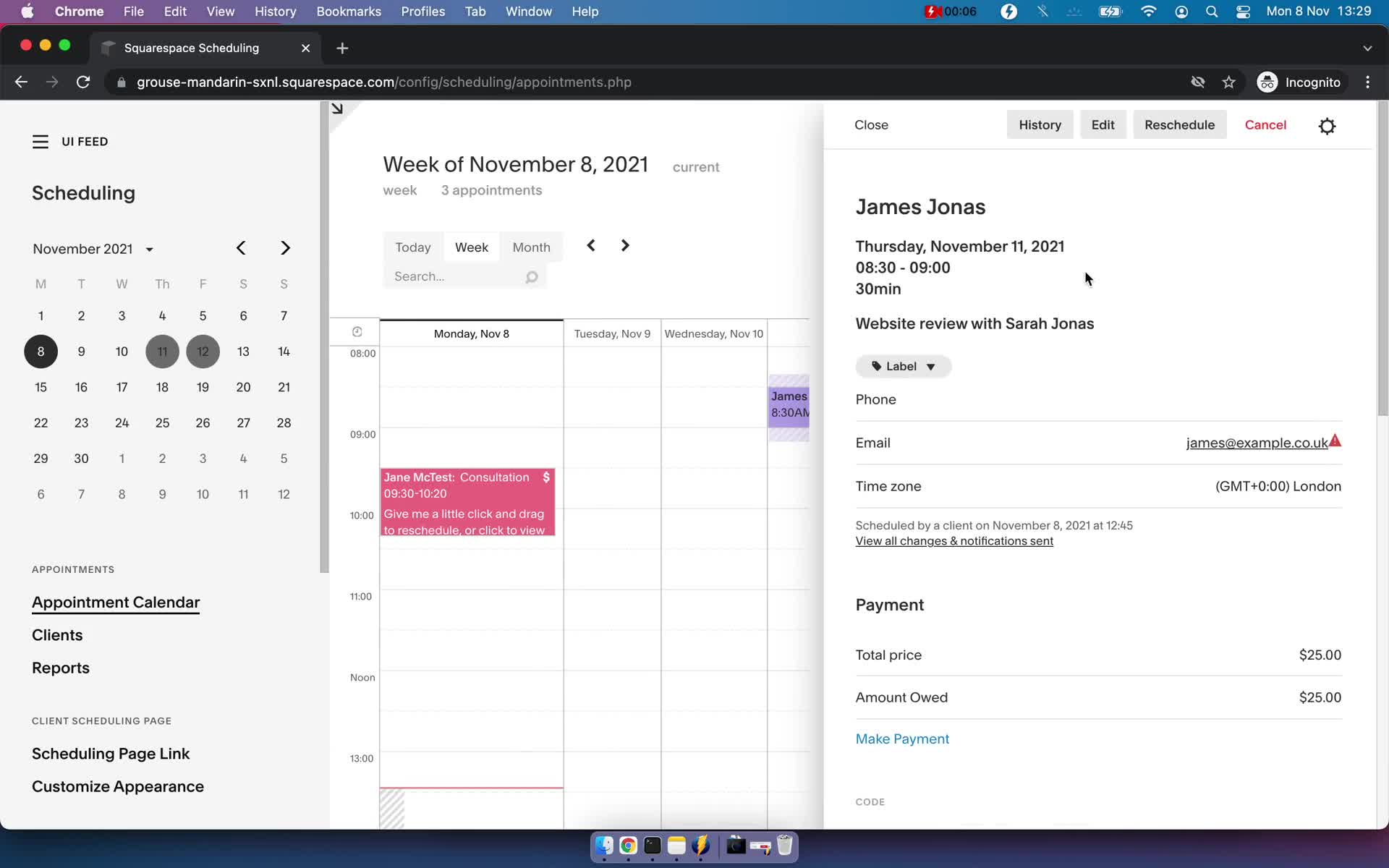This screenshot has width=1389, height=868.
Task: Click the left arrow to previous week
Action: coord(591,246)
